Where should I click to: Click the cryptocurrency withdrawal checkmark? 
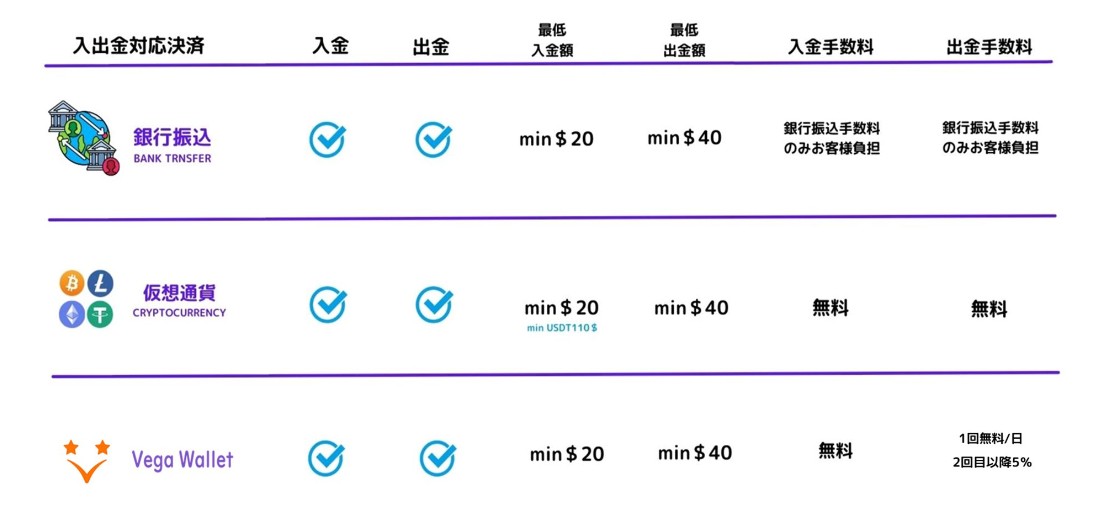point(433,304)
